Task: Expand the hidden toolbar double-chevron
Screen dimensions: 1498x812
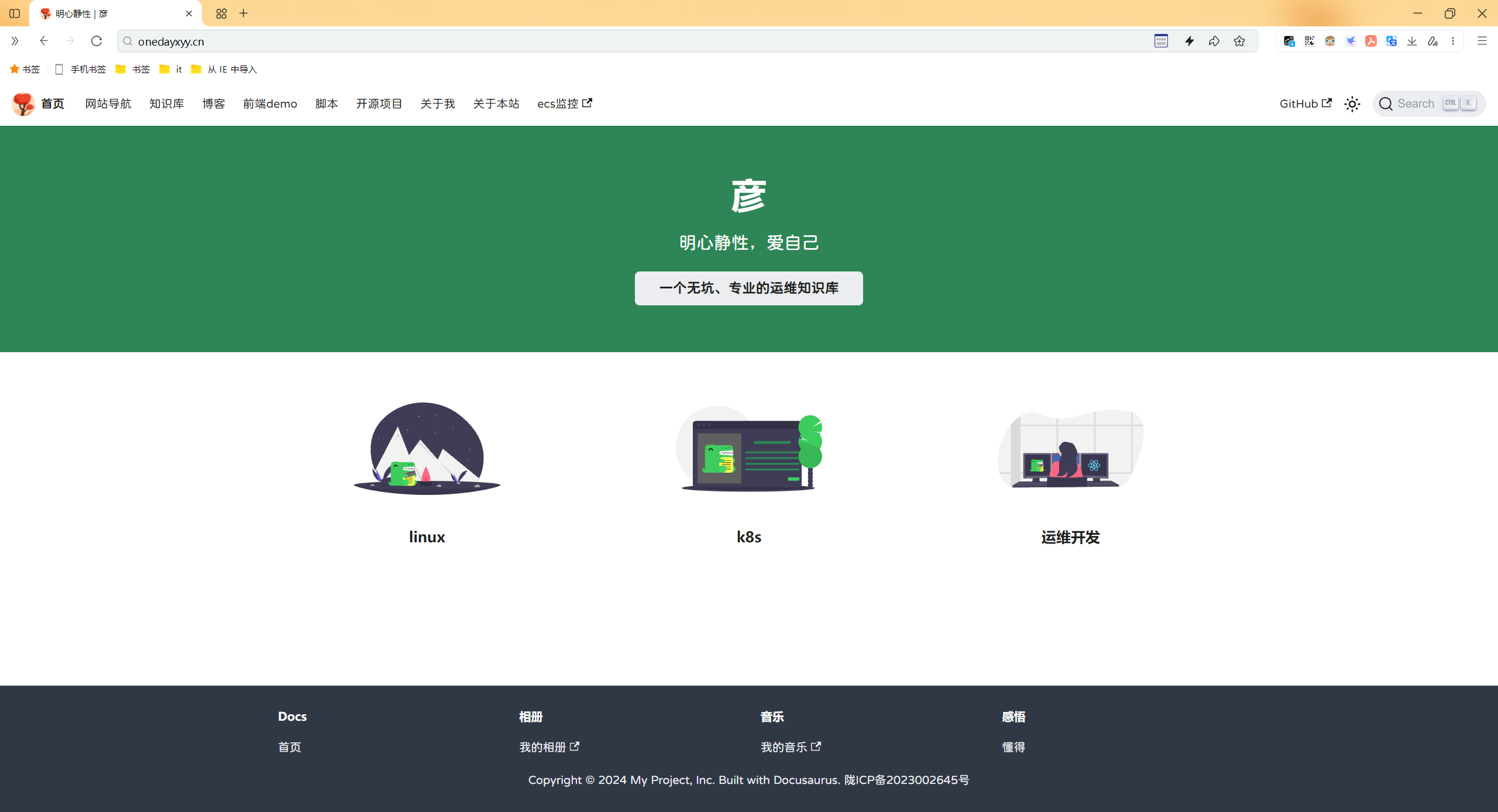Action: pos(15,41)
